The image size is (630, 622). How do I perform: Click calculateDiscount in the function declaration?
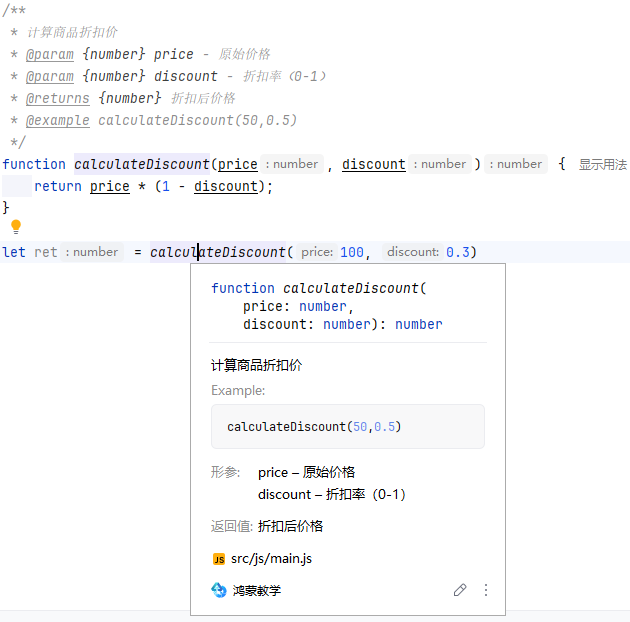click(142, 164)
